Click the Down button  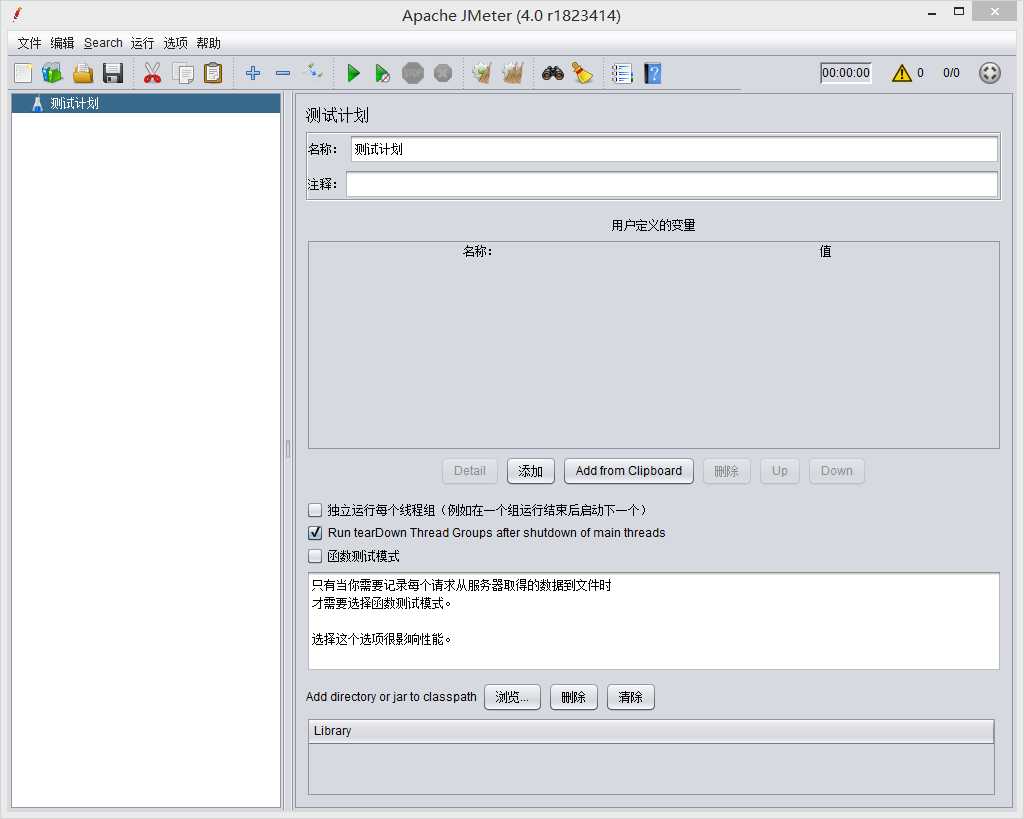pos(837,471)
